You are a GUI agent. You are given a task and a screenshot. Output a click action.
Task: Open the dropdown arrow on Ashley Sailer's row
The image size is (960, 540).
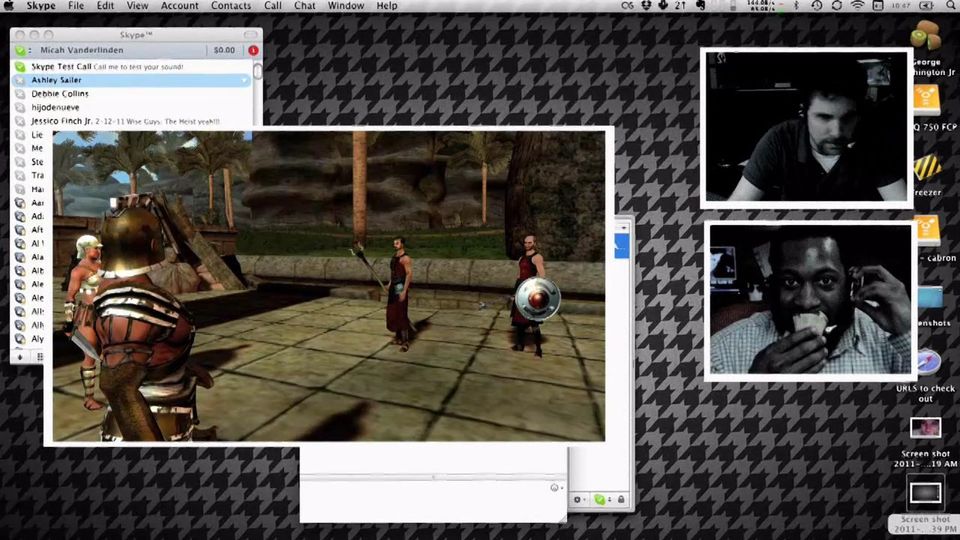[245, 80]
